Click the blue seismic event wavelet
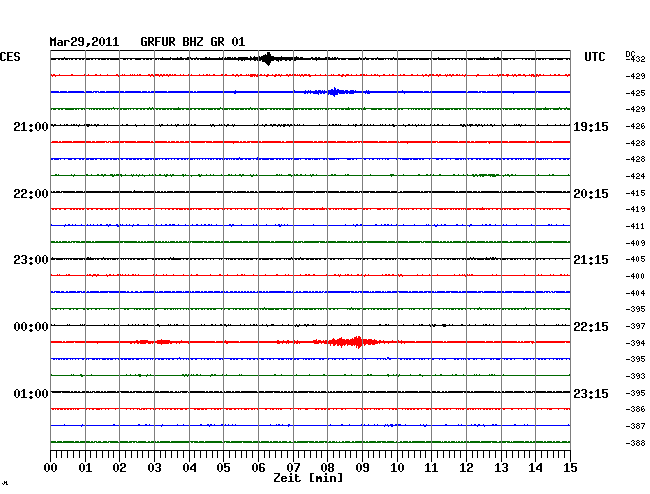 [x=334, y=92]
